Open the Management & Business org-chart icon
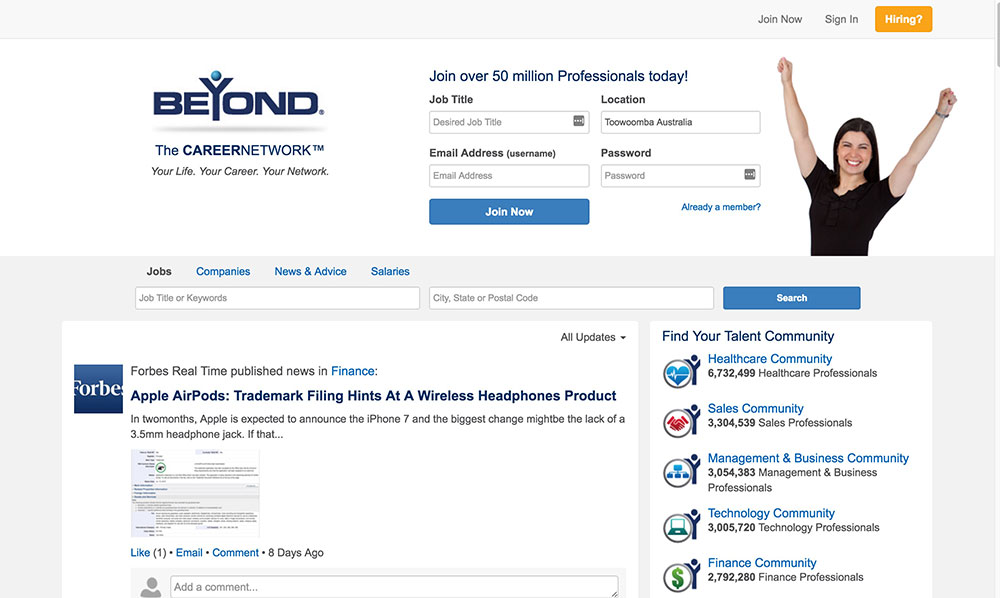The height and width of the screenshot is (598, 1000). coord(681,470)
